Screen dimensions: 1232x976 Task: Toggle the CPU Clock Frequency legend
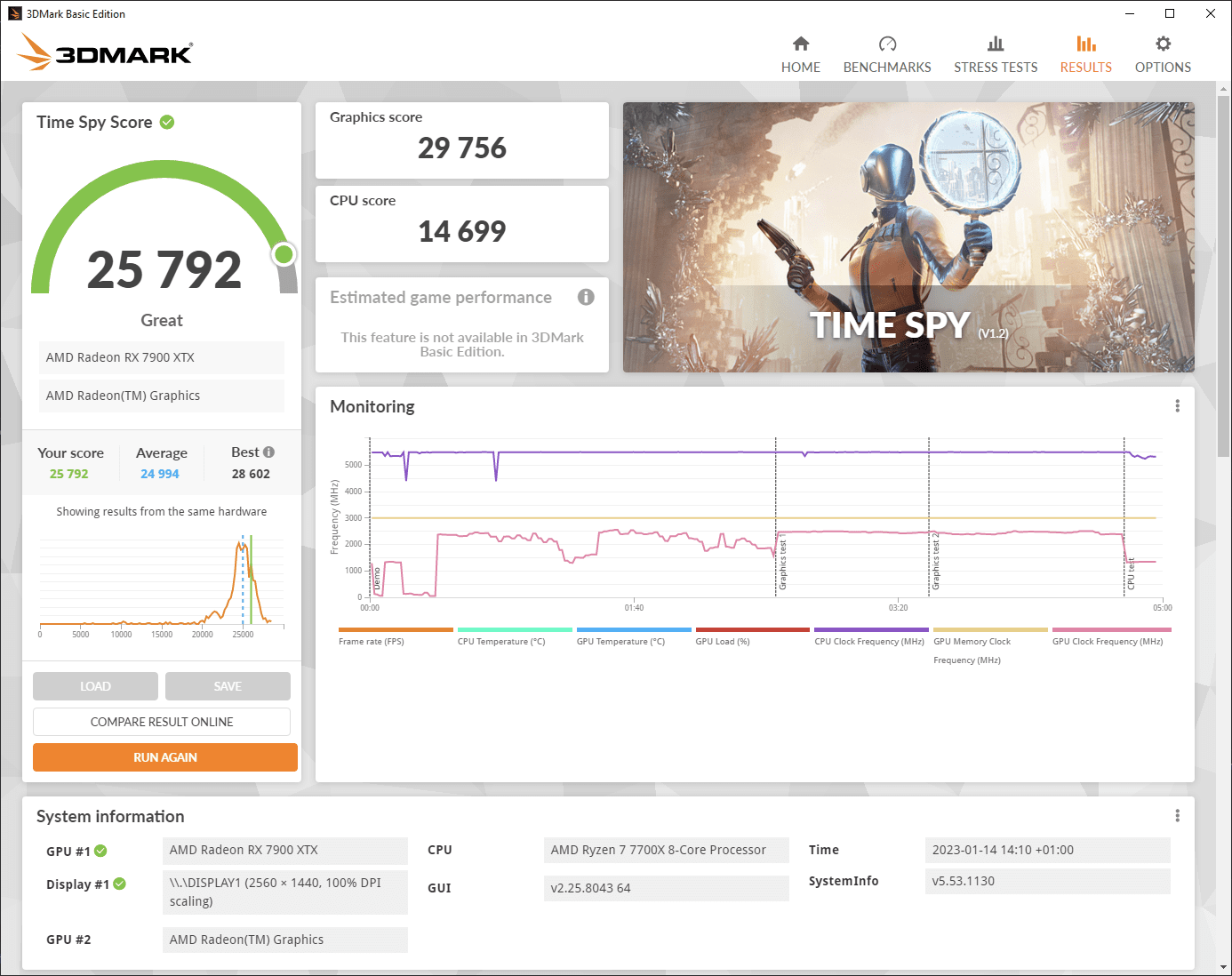871,636
